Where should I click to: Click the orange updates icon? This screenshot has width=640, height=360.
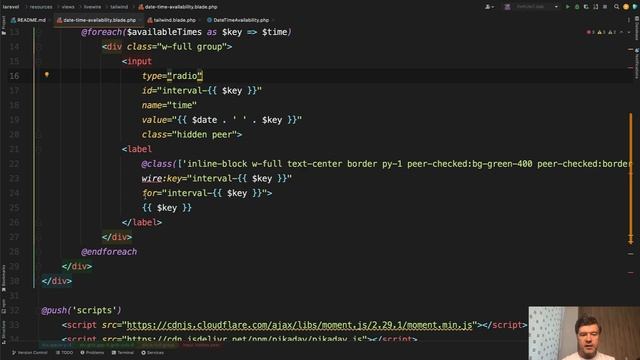coord(626,7)
